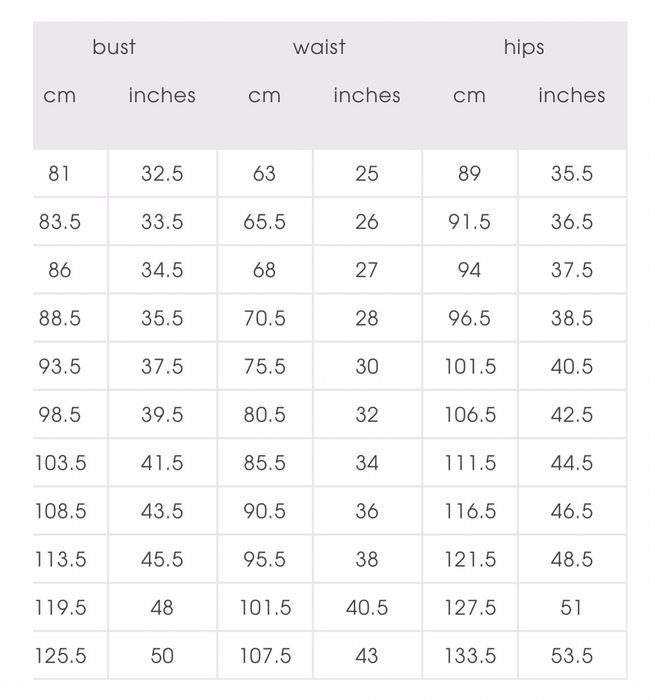Click the 53.5 inches hips cell
Viewport: 655px width, 700px height.
(571, 656)
